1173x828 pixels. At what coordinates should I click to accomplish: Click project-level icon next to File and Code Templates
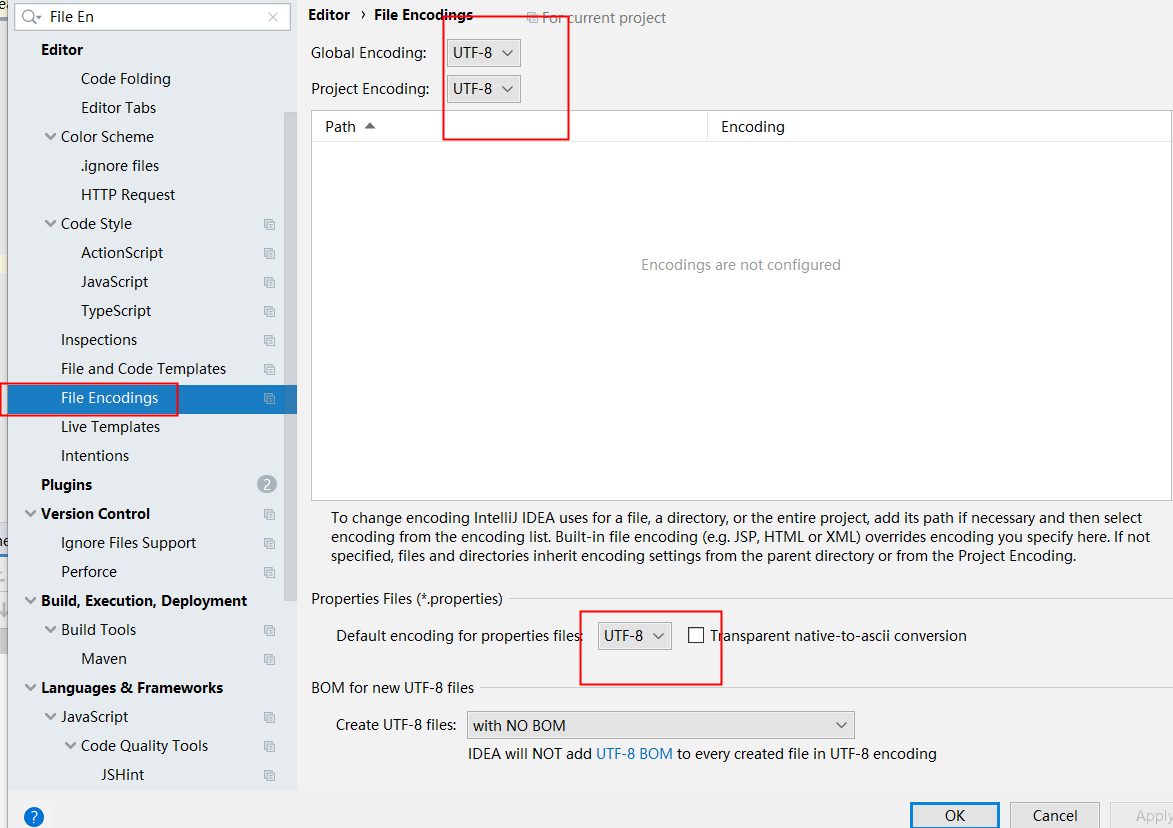click(269, 369)
